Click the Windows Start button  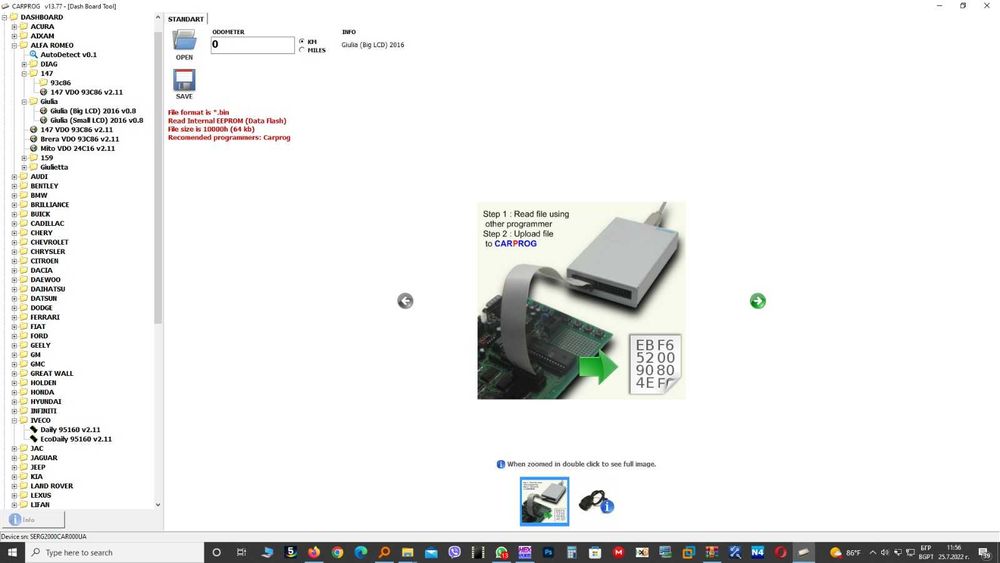11,552
